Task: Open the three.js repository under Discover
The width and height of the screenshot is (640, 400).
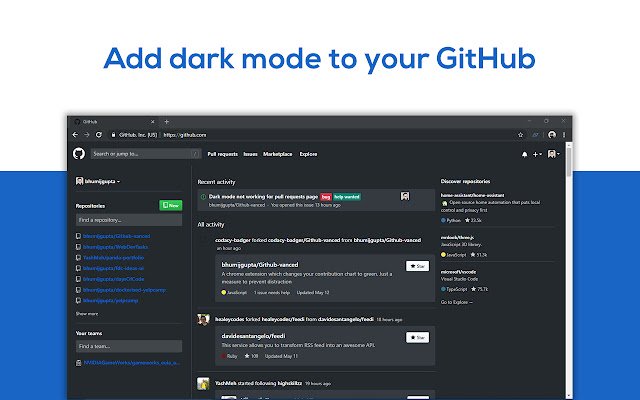Action: coord(457,238)
